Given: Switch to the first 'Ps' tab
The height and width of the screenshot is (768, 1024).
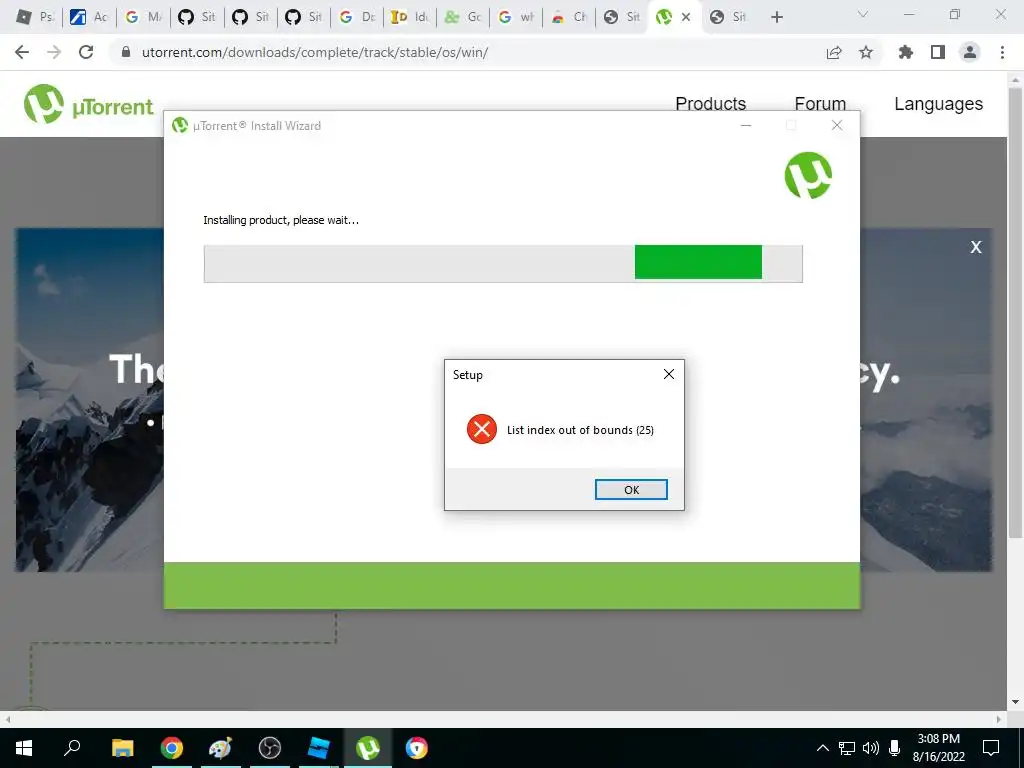Looking at the screenshot, I should pos(35,17).
